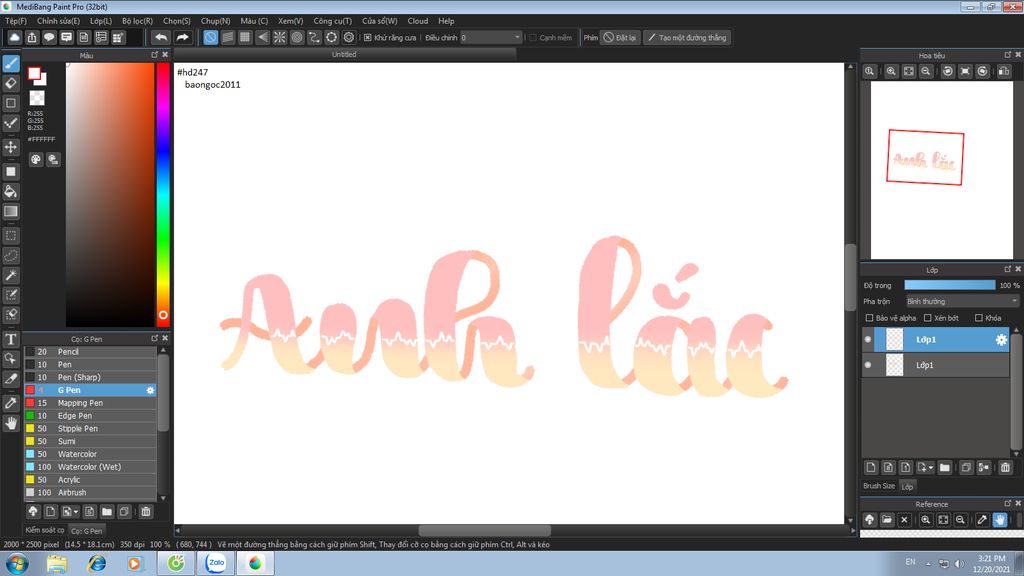The image size is (1024, 576).
Task: Open settings gear of the selected Lớp1 layer
Action: point(1000,340)
